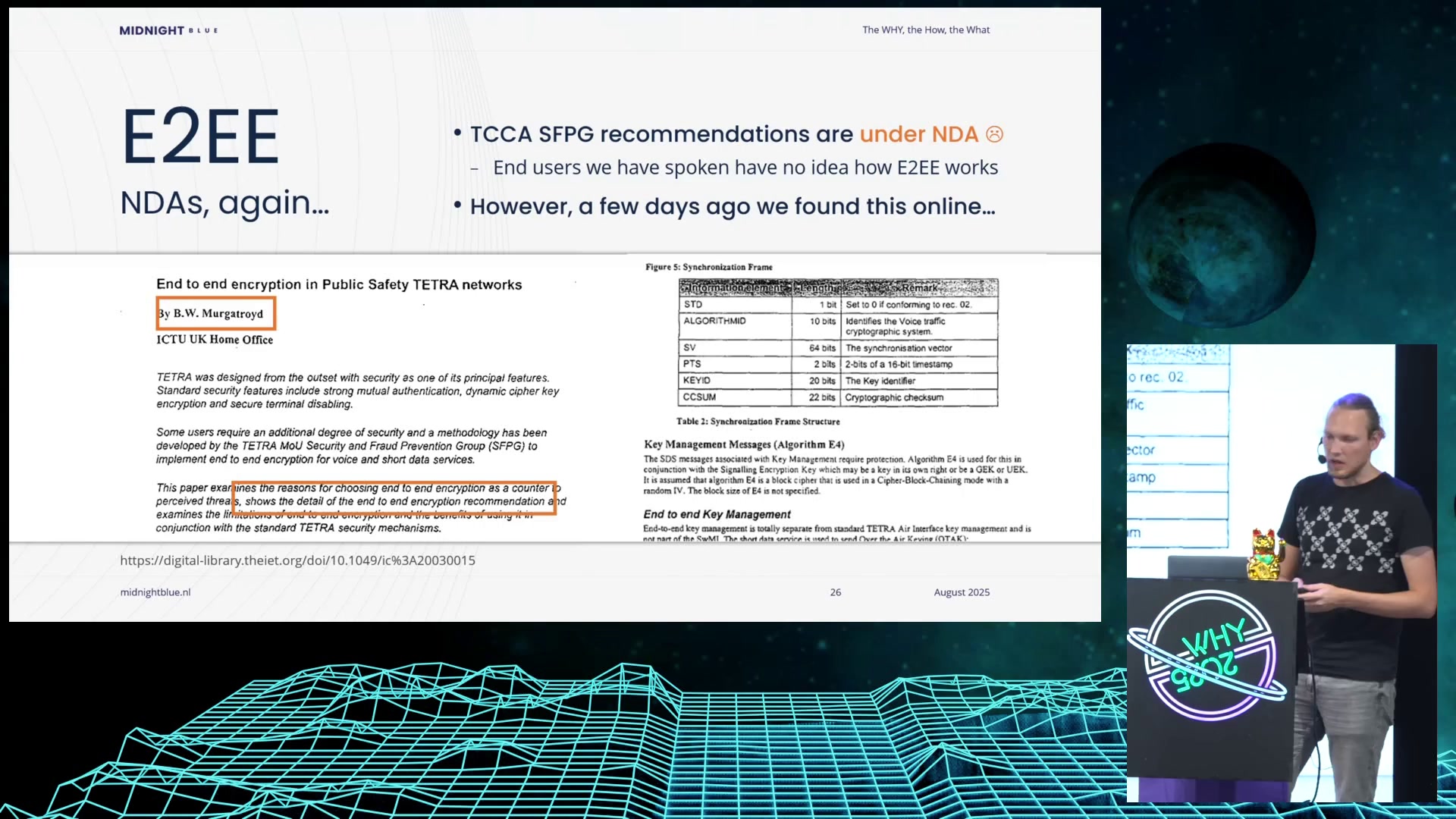This screenshot has height=819, width=1456.
Task: Click the CCSUM table cell
Action: point(736,397)
